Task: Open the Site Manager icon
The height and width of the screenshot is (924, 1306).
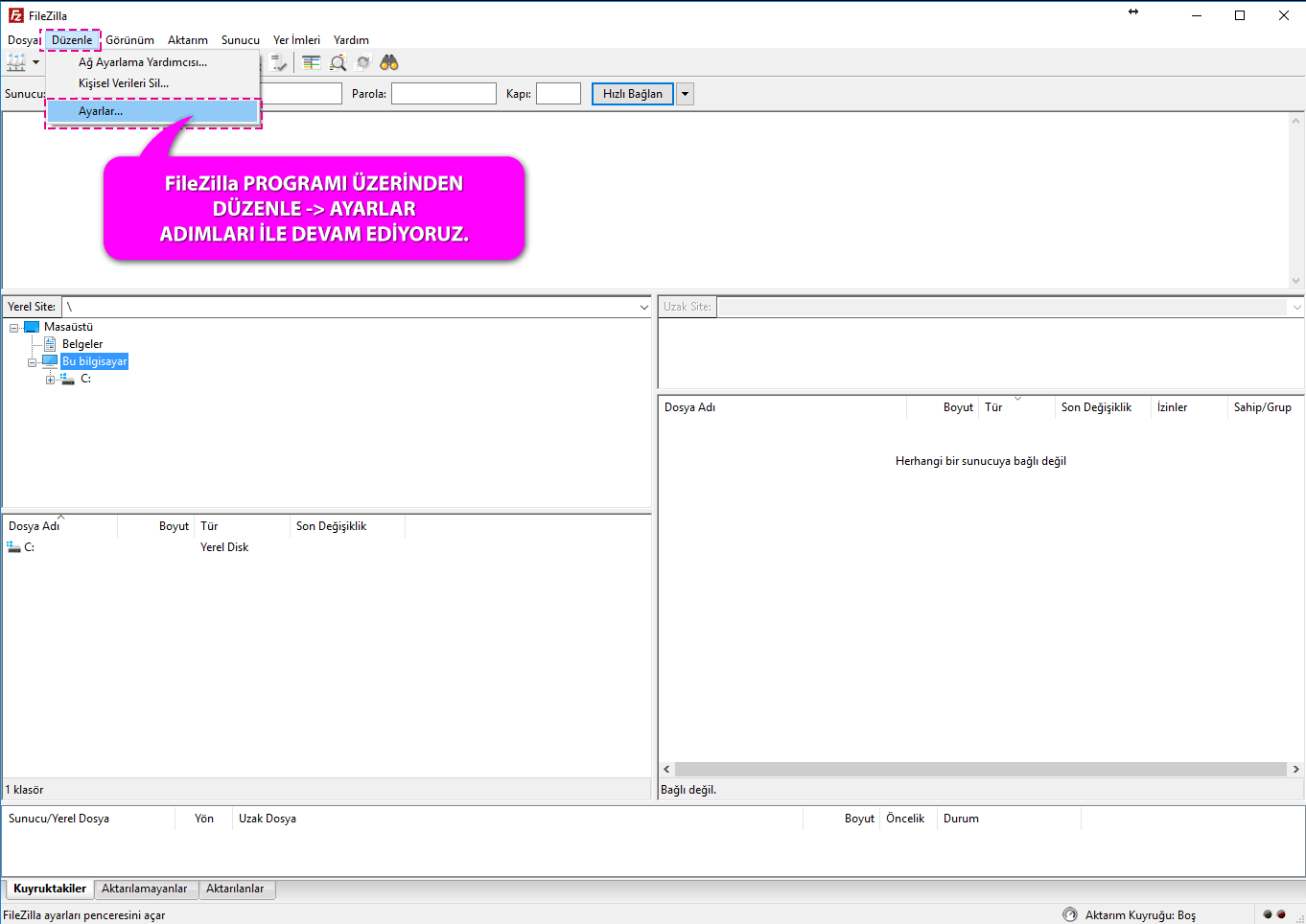Action: 16,62
